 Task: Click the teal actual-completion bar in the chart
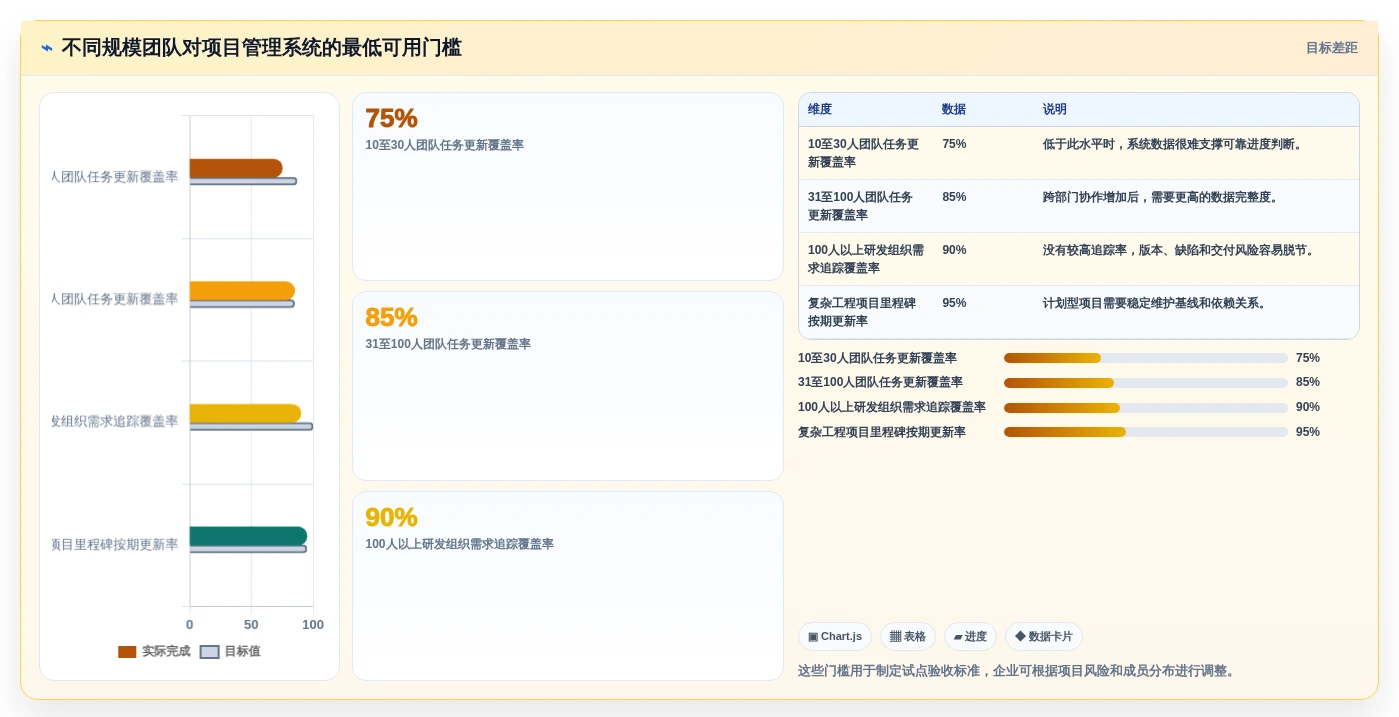[x=248, y=536]
